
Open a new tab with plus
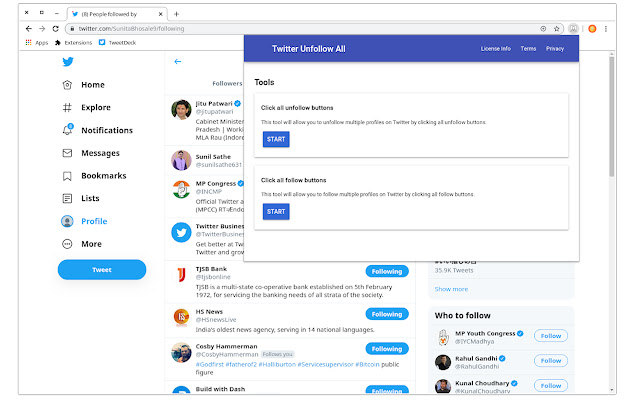click(176, 14)
